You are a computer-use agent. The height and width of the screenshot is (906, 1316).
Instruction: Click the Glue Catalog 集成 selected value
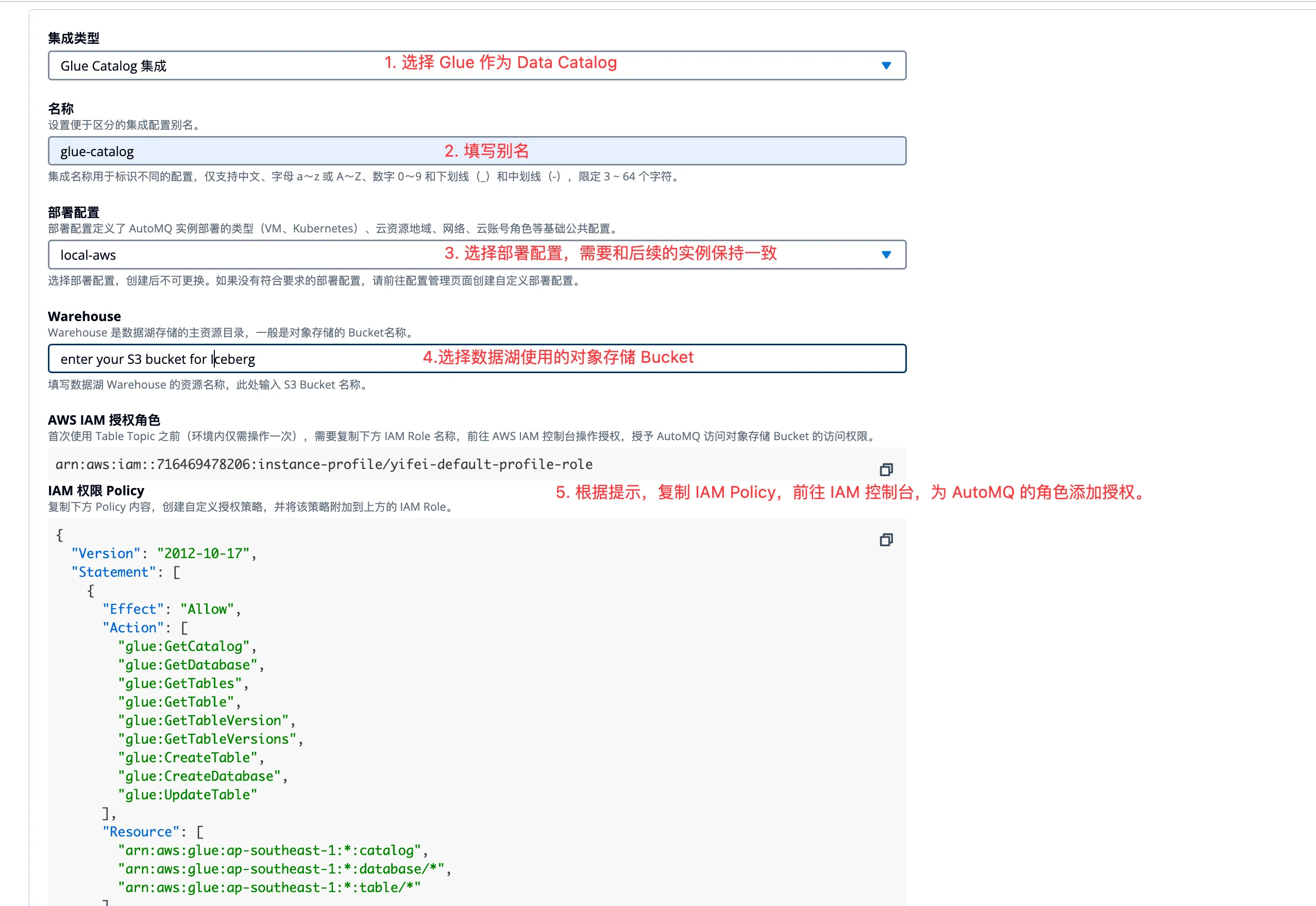(113, 66)
